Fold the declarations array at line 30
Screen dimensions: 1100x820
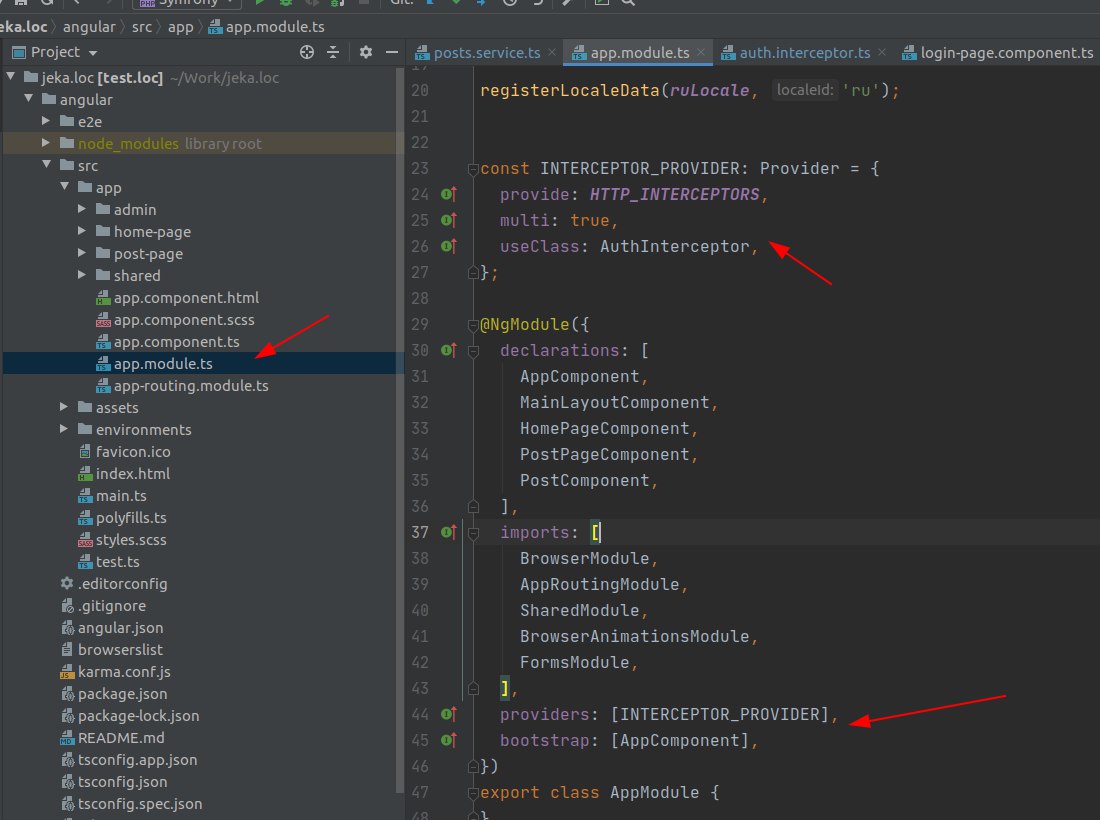click(473, 350)
